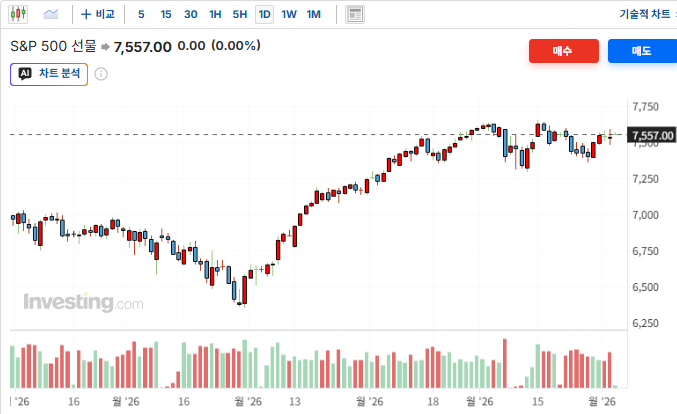Select the 30 minute interval
The height and width of the screenshot is (414, 677).
pos(190,14)
